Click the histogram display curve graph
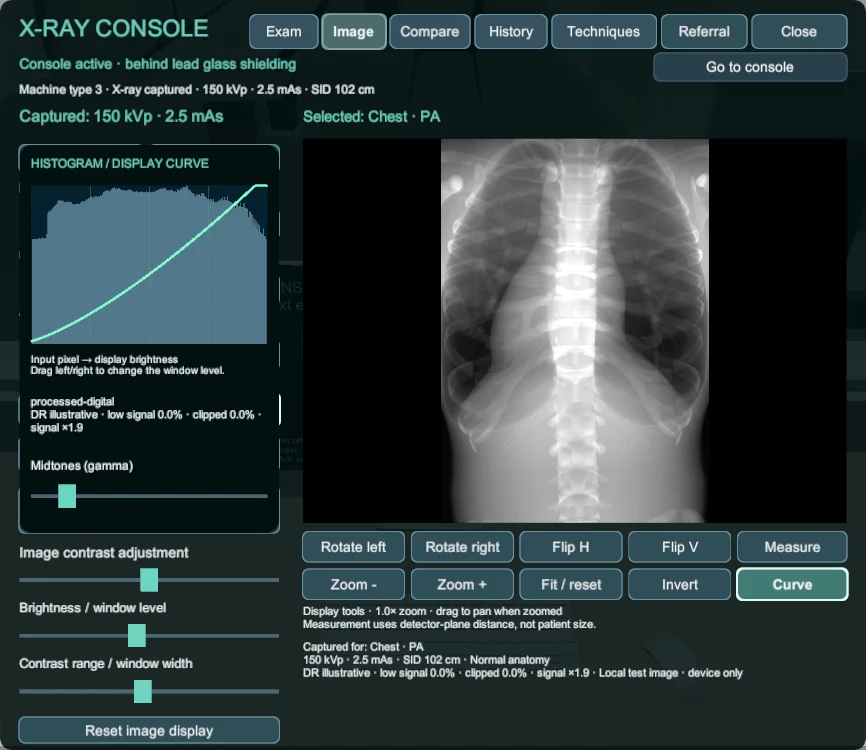866x750 pixels. pos(149,264)
